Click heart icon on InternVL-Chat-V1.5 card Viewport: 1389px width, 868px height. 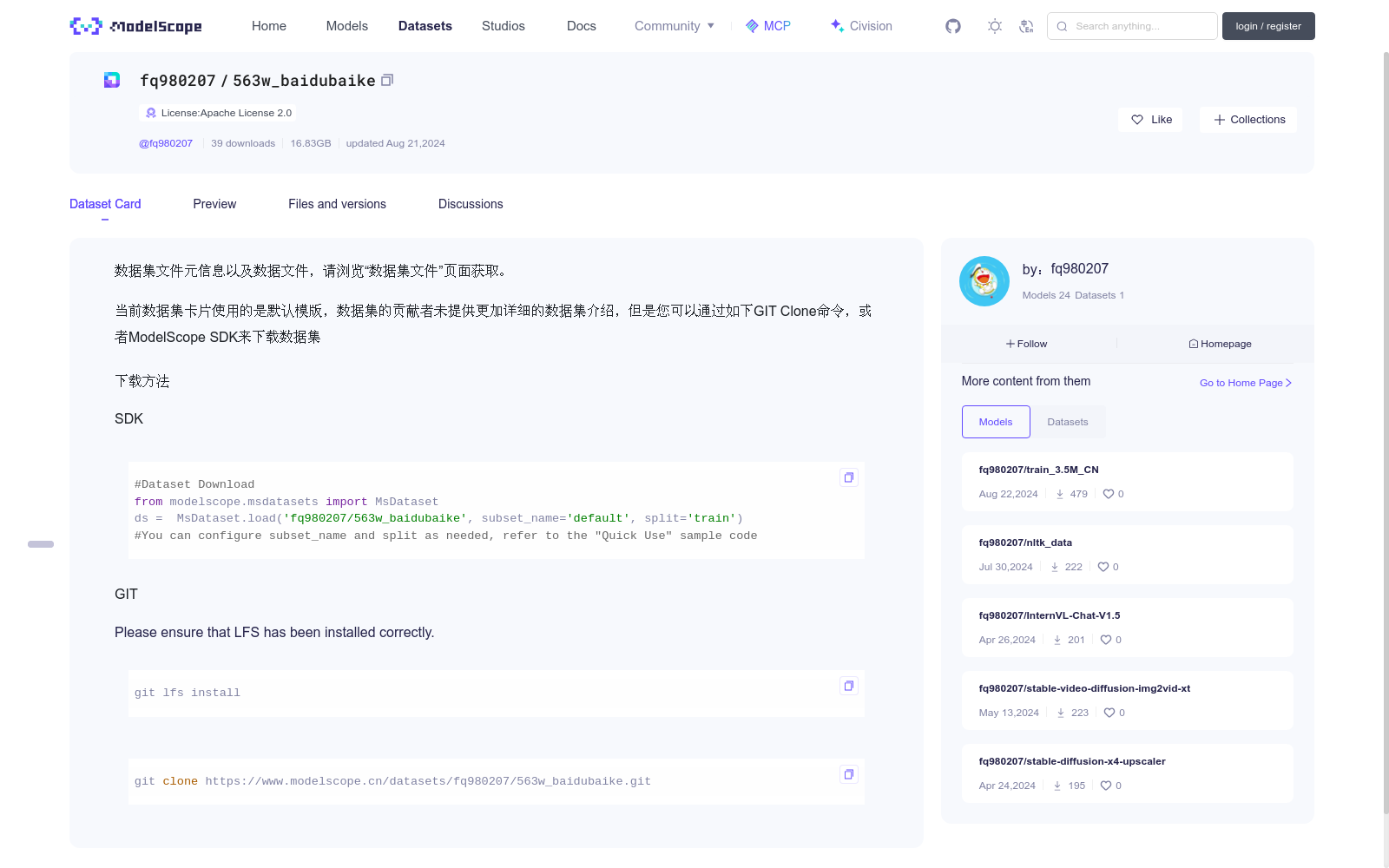(x=1106, y=640)
